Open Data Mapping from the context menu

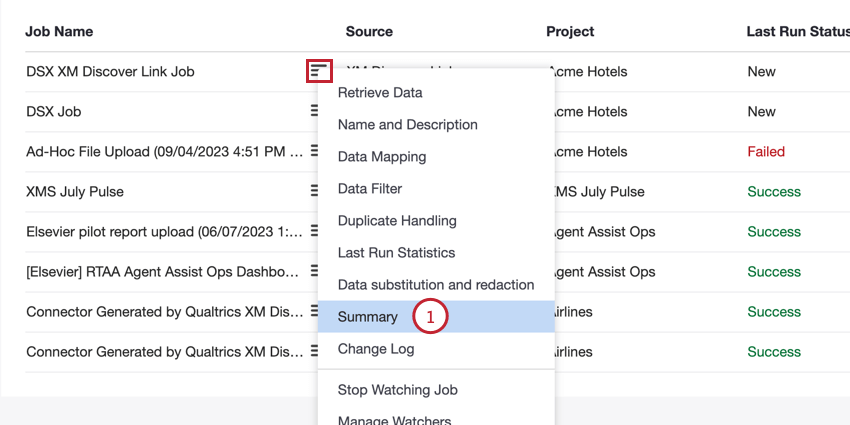(x=382, y=157)
